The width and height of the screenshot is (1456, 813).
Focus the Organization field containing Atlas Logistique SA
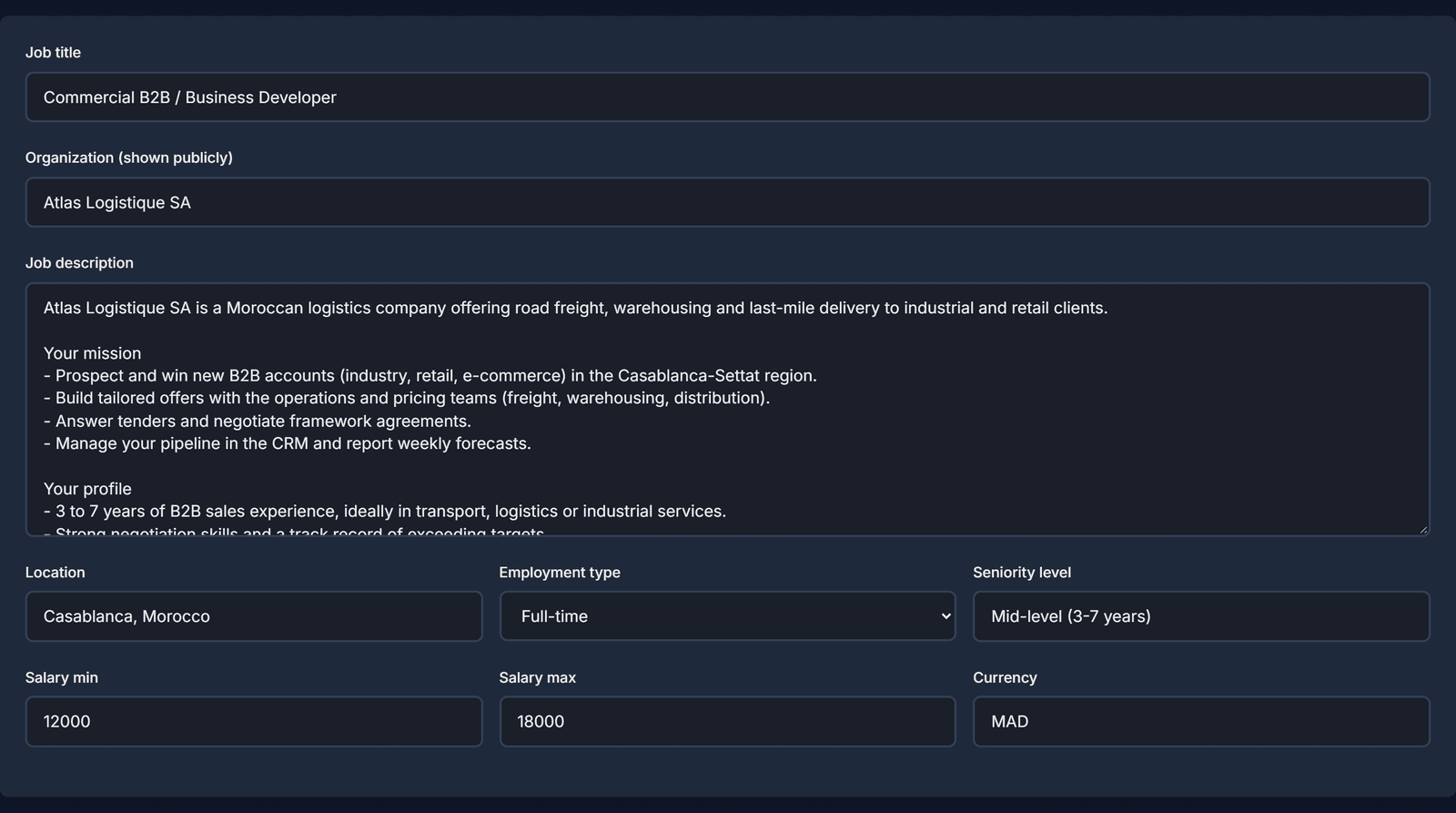(727, 202)
